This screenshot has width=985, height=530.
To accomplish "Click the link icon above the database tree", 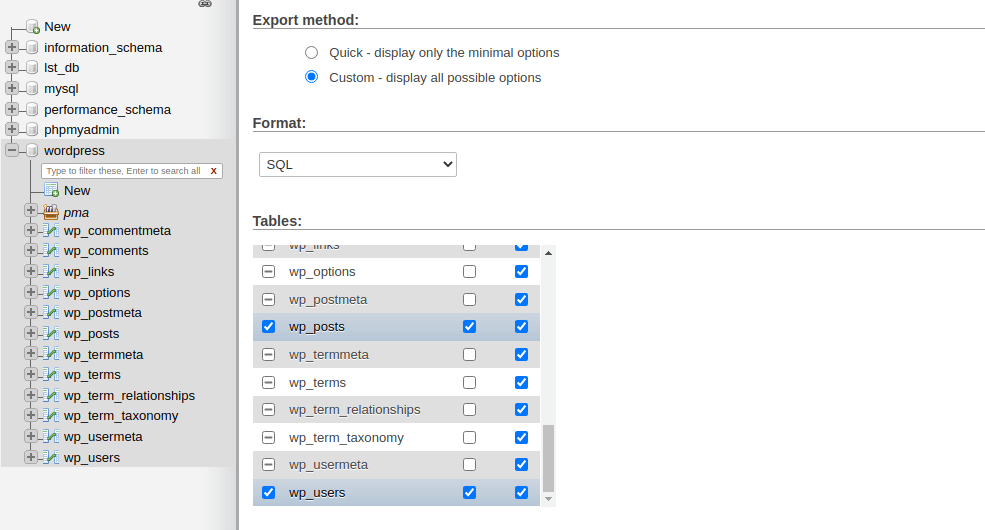I will [x=205, y=3].
